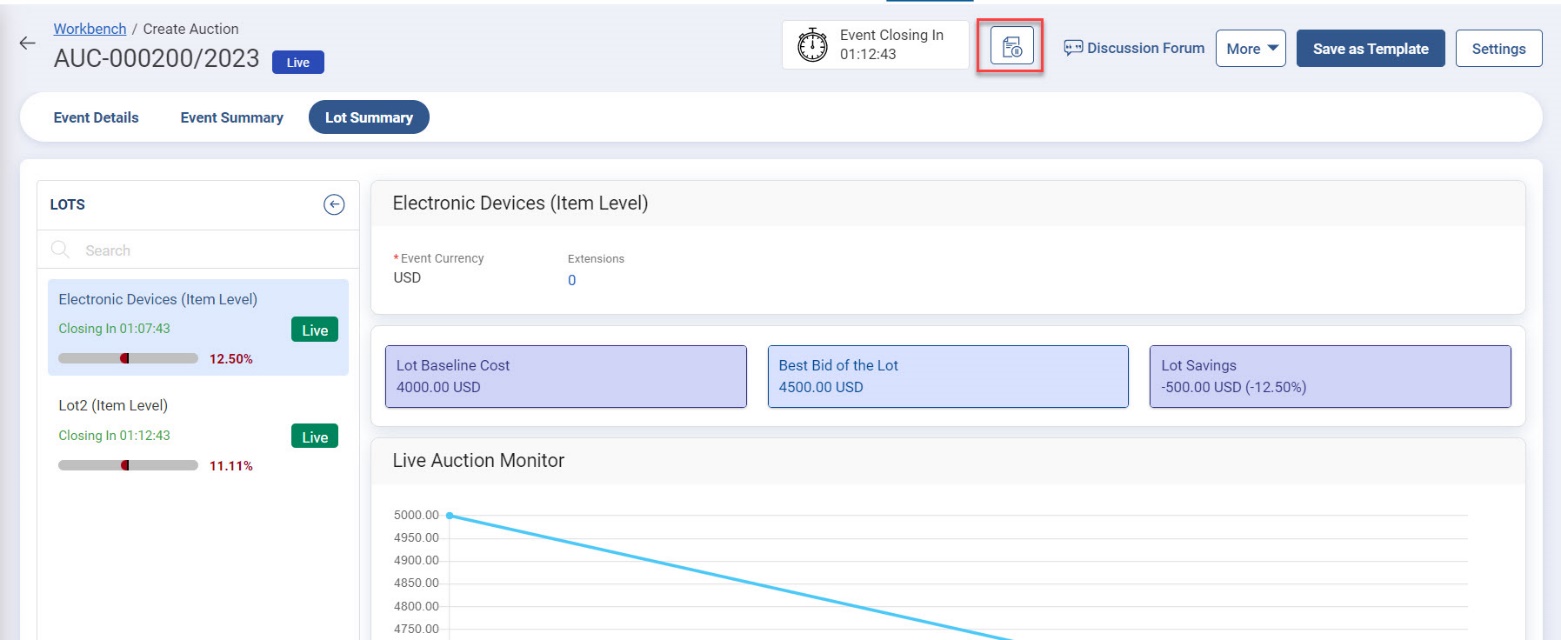This screenshot has width=1561, height=640.
Task: Click the Live badge on Electronic Devices lot
Action: coord(314,330)
